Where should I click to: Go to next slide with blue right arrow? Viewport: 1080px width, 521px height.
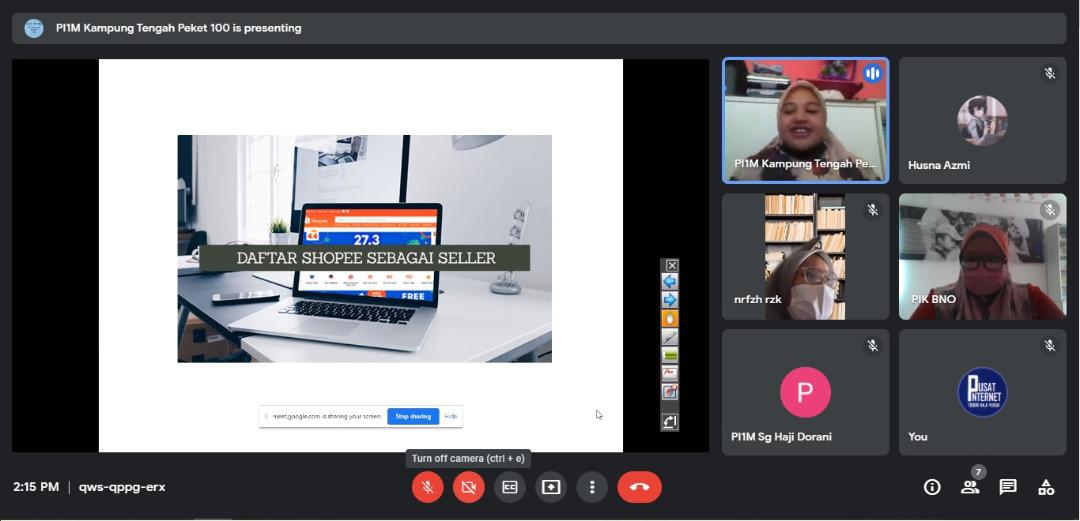pyautogui.click(x=669, y=300)
